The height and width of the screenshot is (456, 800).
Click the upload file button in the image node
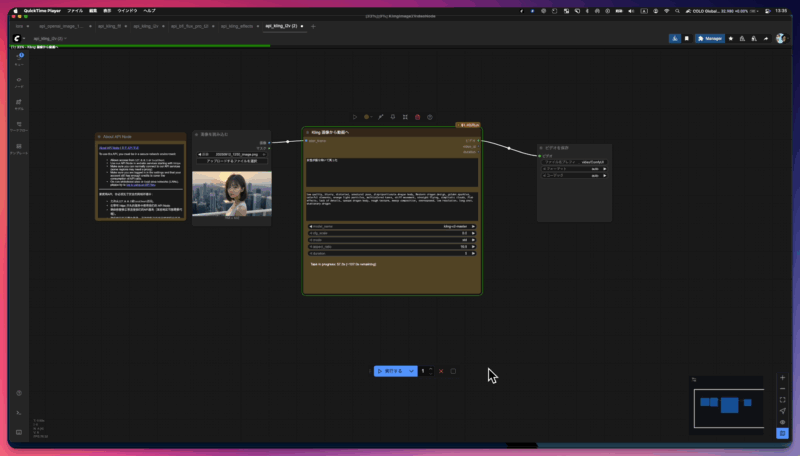[x=231, y=161]
